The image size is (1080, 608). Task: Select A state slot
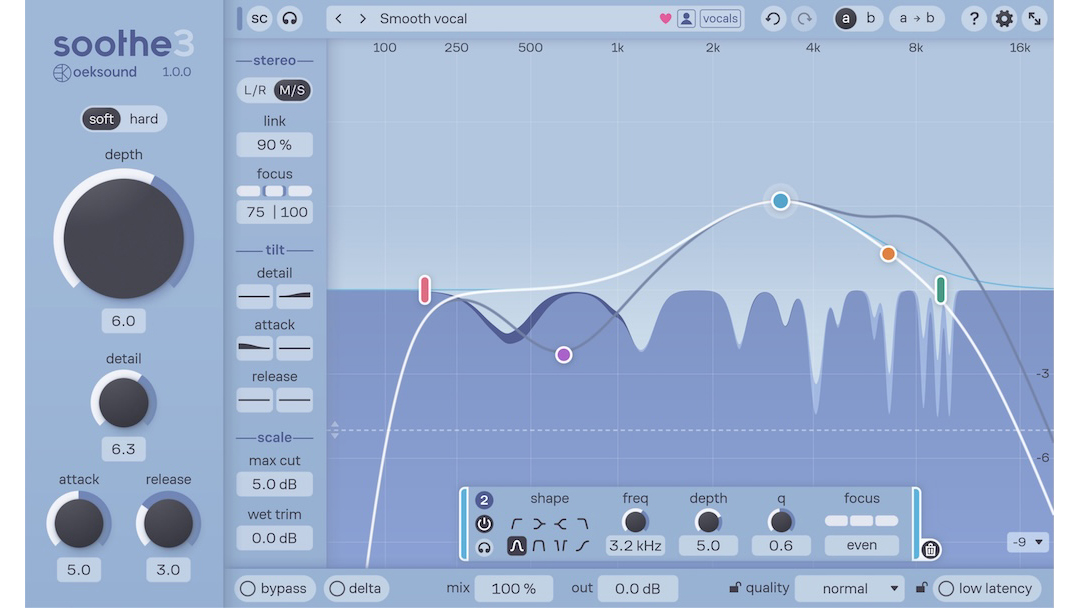pos(846,19)
